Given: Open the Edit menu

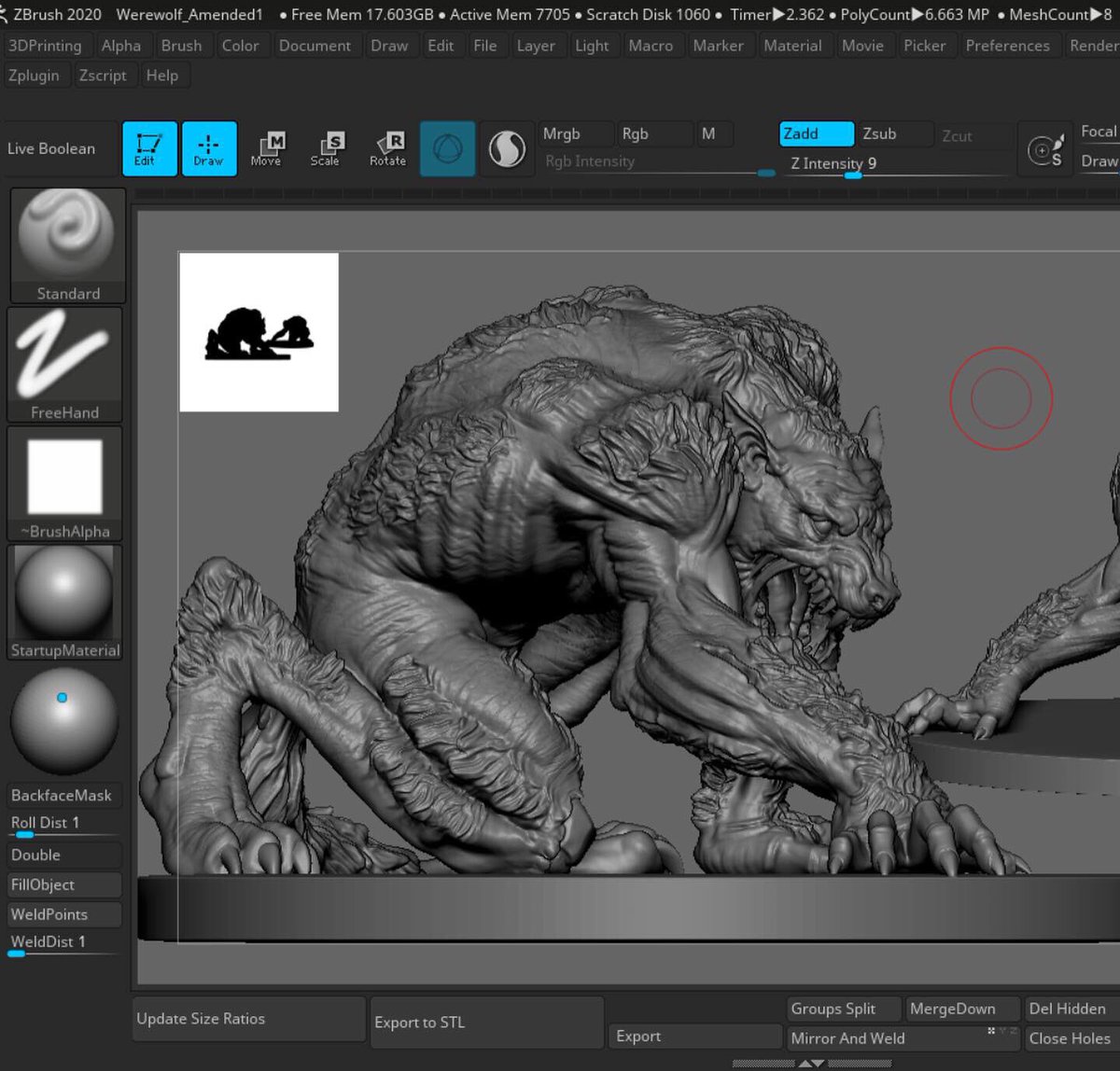Looking at the screenshot, I should (441, 46).
